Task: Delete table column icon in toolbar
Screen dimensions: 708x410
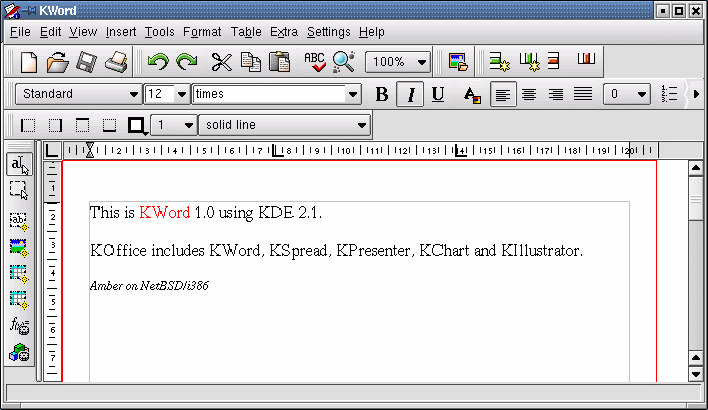Action: click(586, 59)
